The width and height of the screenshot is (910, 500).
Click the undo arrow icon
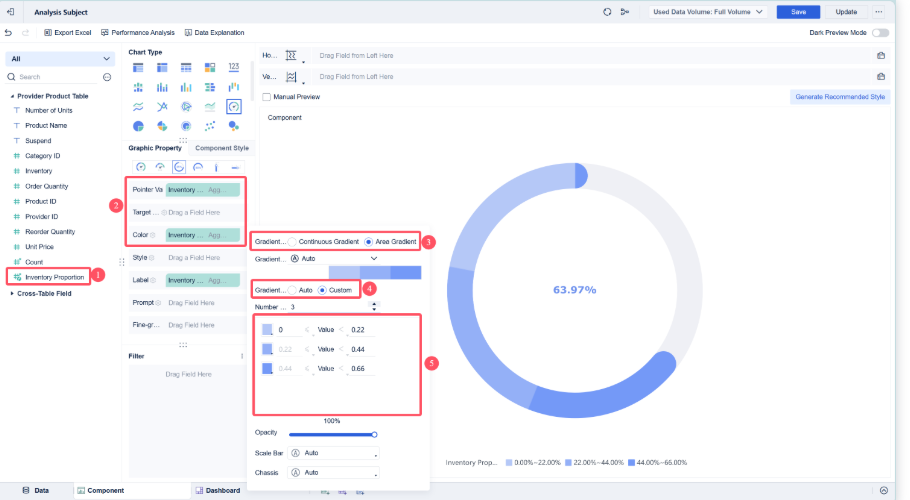click(x=8, y=33)
